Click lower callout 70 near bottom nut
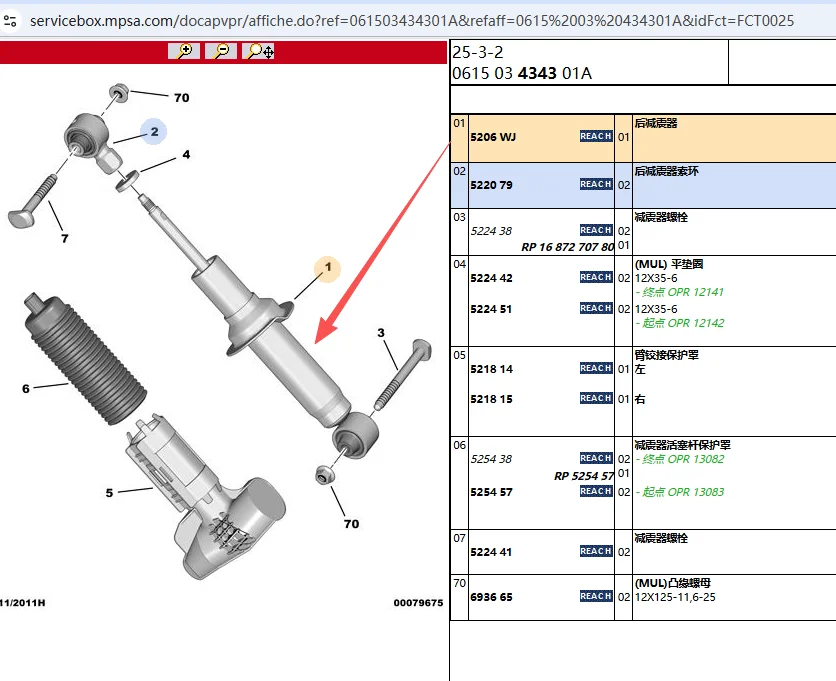The image size is (836, 681). tap(351, 524)
